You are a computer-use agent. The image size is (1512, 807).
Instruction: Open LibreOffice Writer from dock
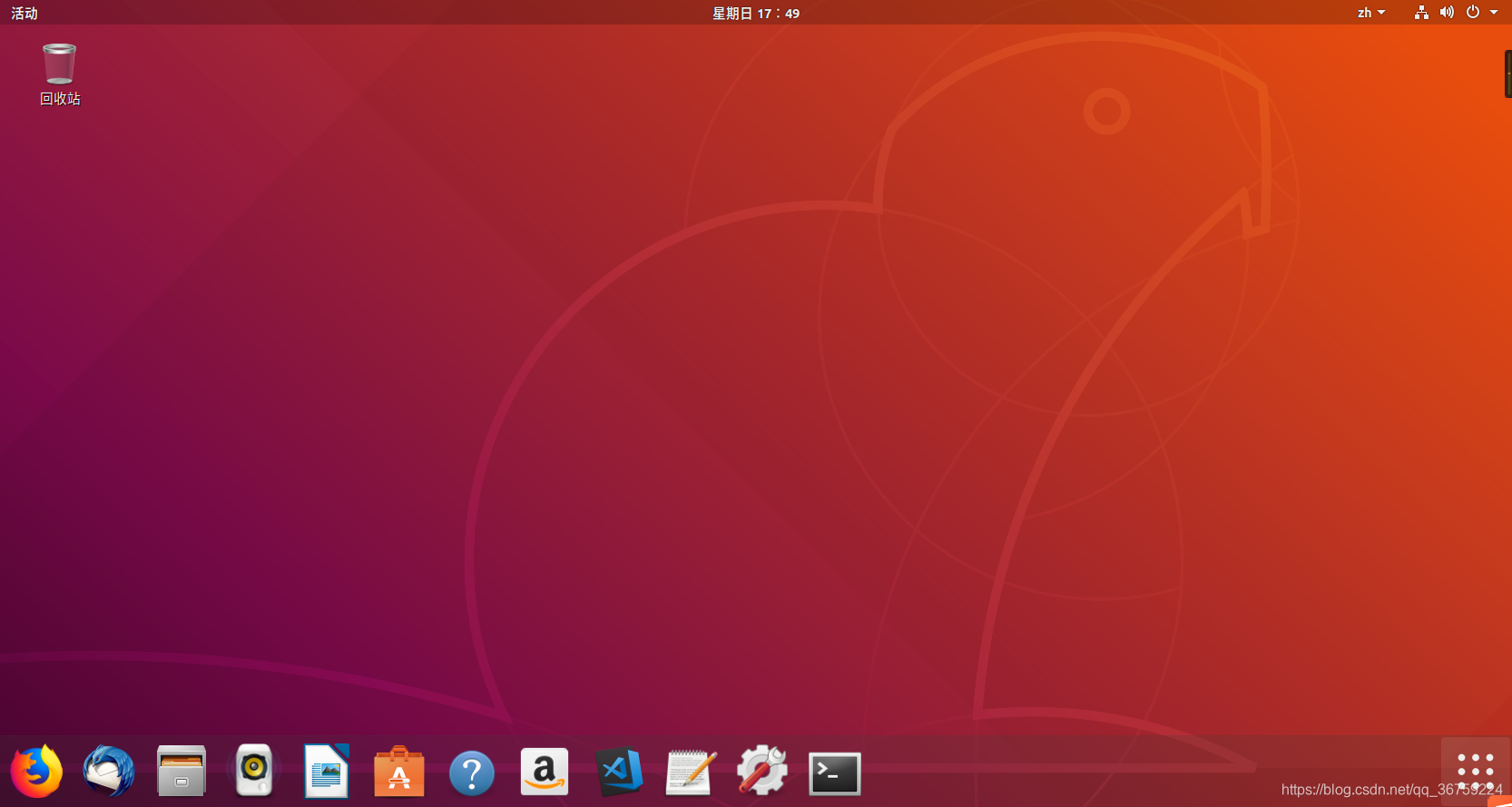point(327,772)
